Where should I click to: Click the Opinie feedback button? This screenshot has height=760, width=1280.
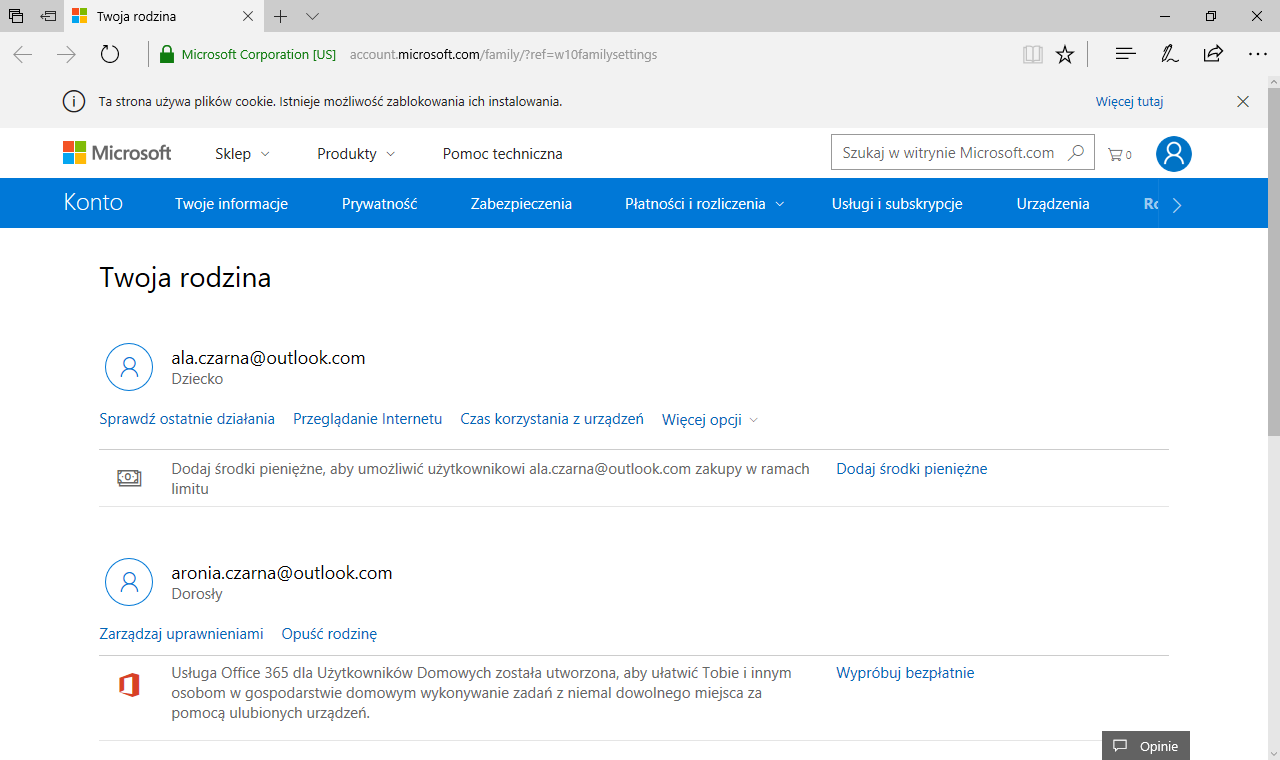click(1146, 746)
